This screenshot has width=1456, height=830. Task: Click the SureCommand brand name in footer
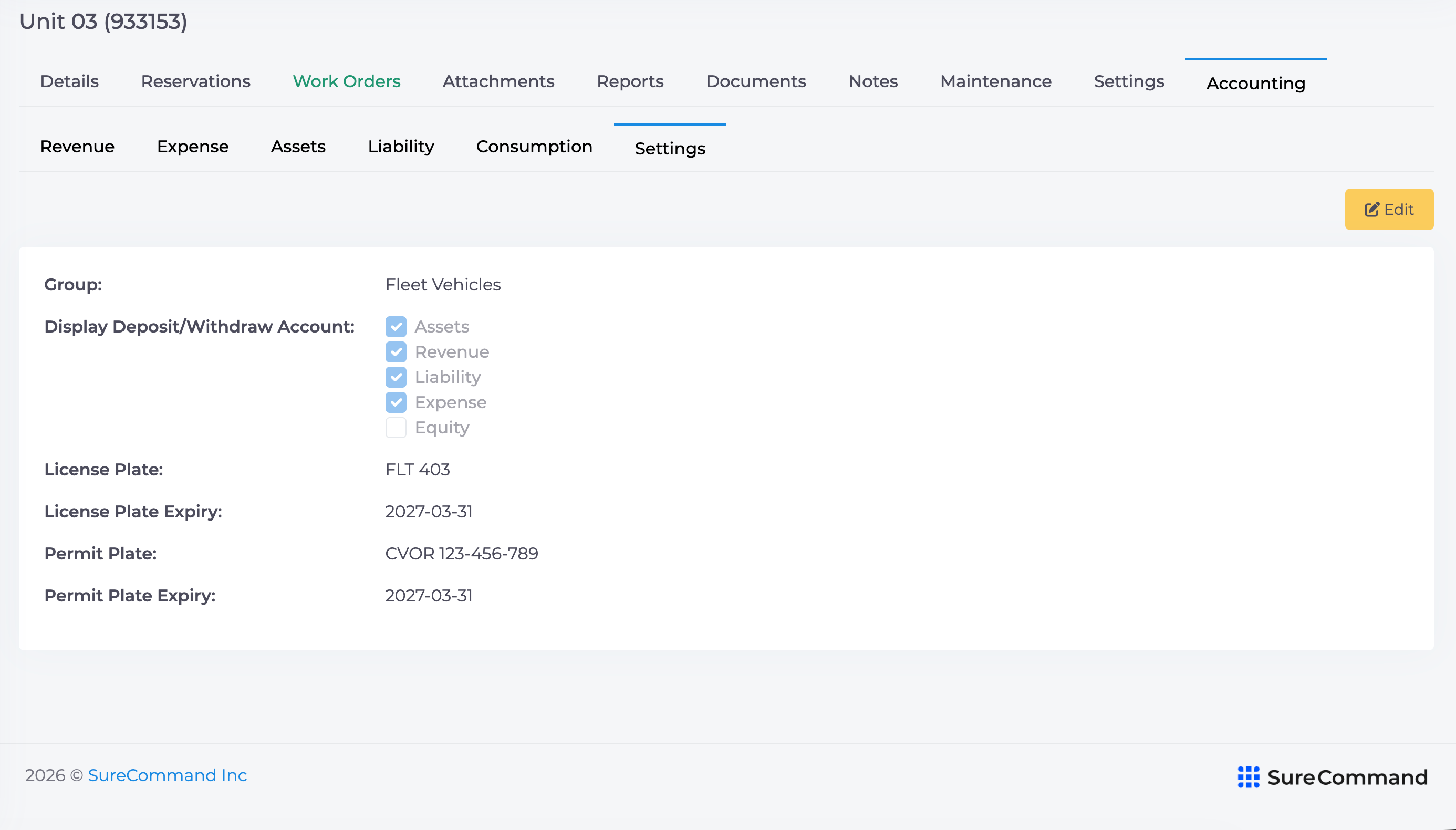point(1347,777)
